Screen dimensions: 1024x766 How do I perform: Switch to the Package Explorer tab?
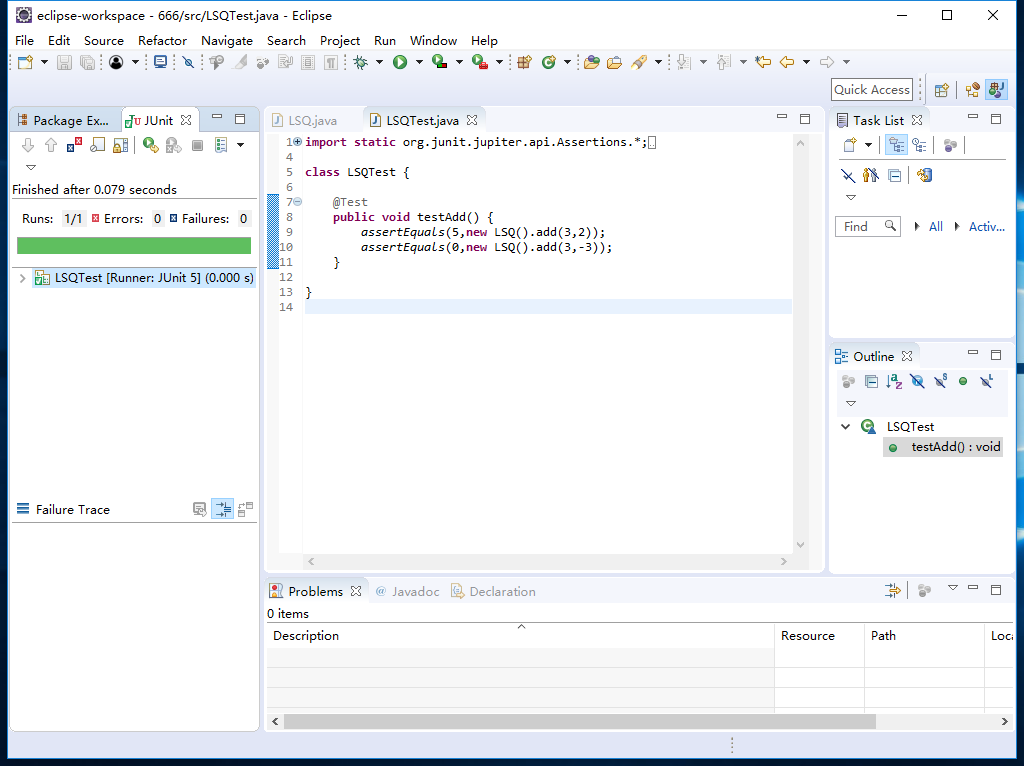(x=64, y=121)
